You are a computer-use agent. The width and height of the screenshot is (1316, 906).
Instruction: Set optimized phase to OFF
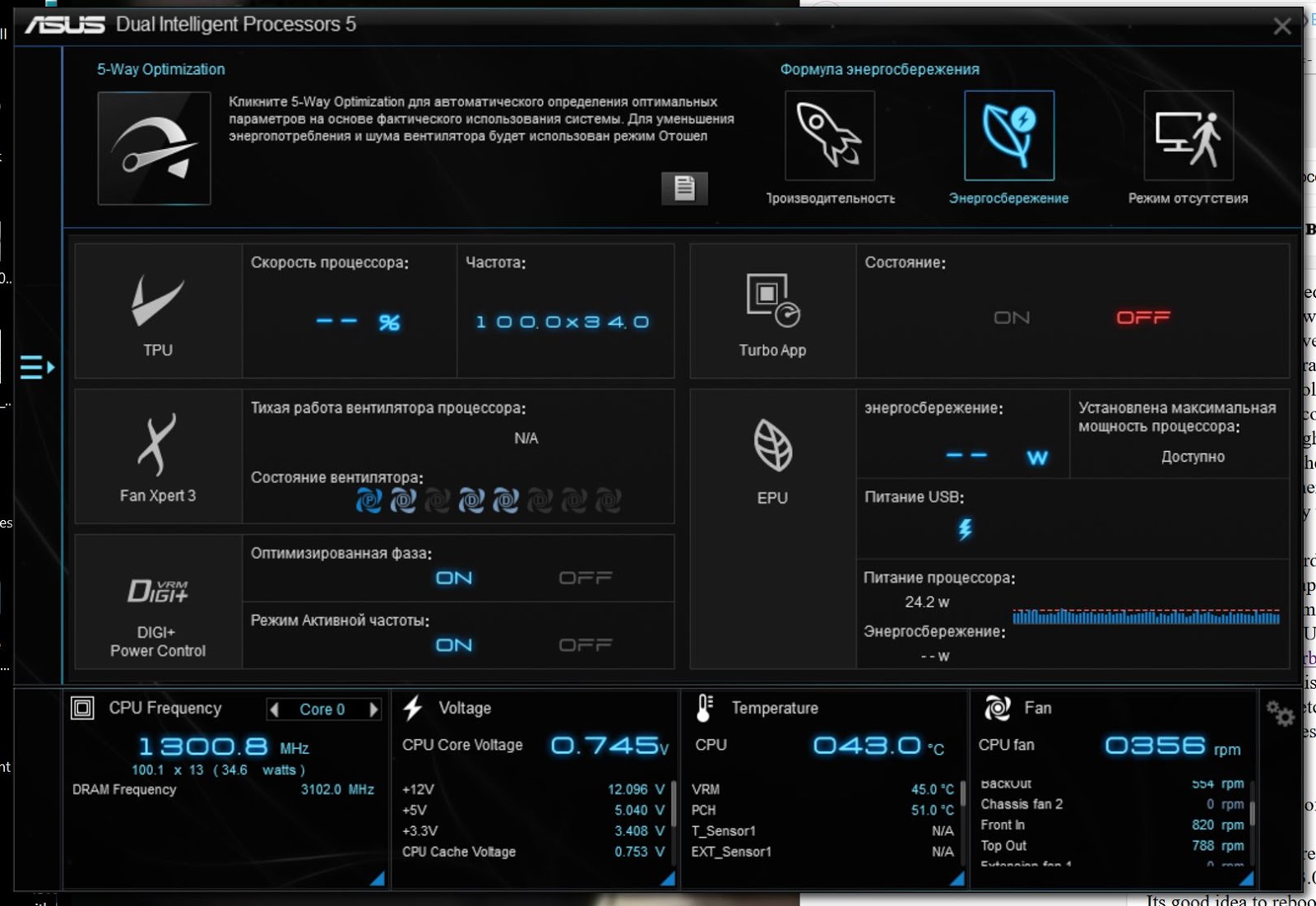point(586,578)
